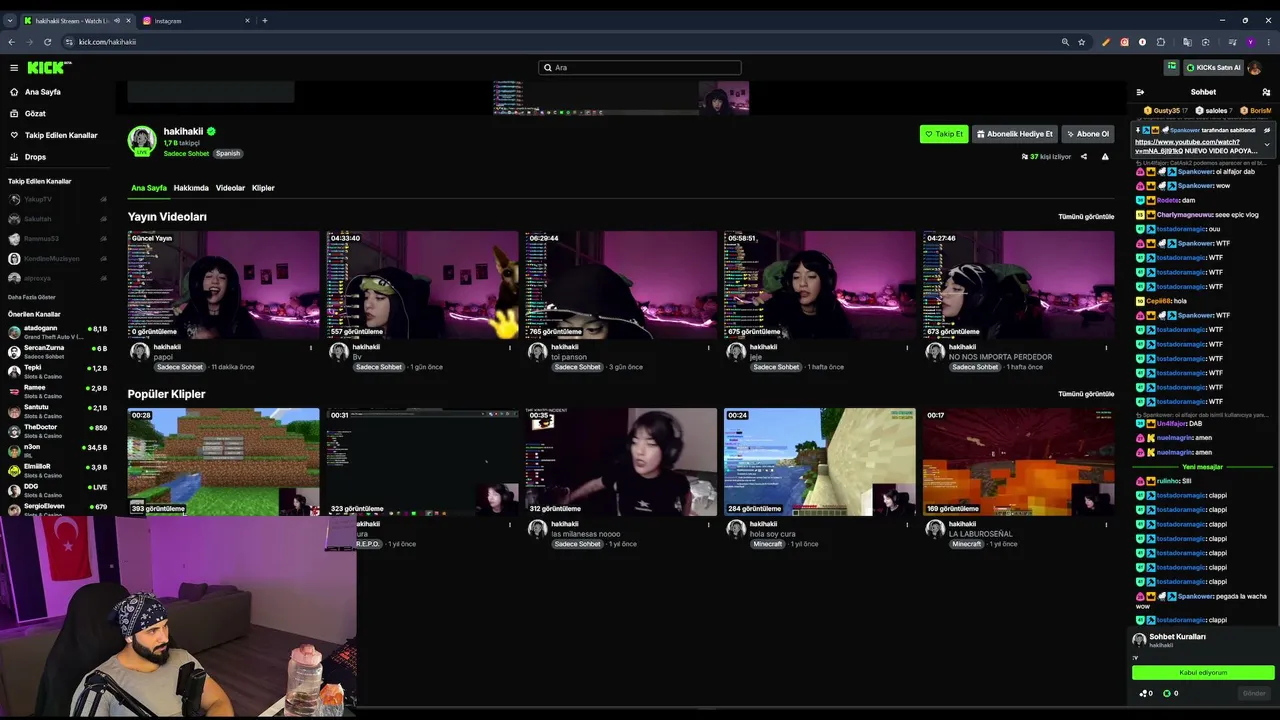Image resolution: width=1280 pixels, height=720 pixels.
Task: Select the channel's Ana Sayfa tab
Action: (x=149, y=188)
